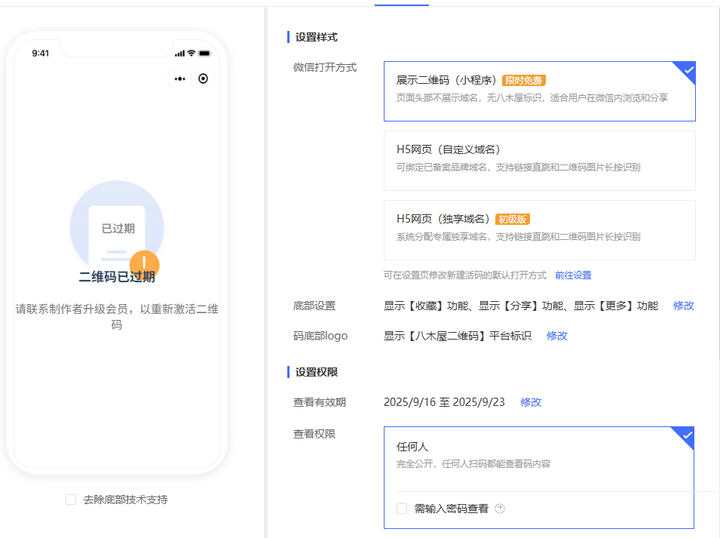Select the 任何人 viewing permission card
The height and width of the screenshot is (538, 720).
click(539, 477)
